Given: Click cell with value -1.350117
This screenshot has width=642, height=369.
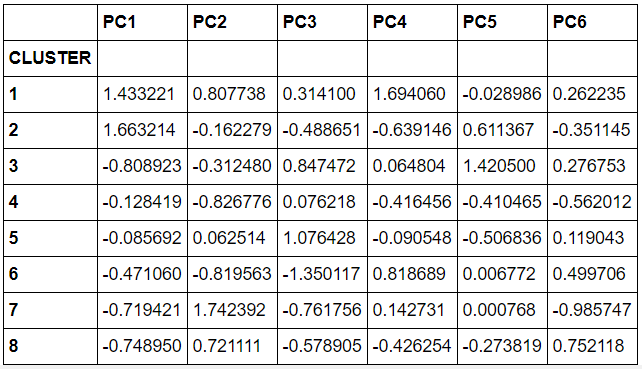Looking at the screenshot, I should pos(322,274).
